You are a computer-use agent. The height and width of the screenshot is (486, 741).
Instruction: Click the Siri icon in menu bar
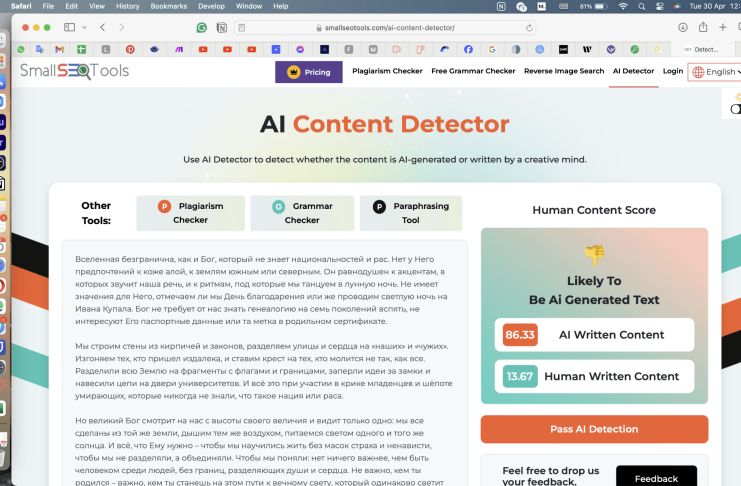click(677, 6)
